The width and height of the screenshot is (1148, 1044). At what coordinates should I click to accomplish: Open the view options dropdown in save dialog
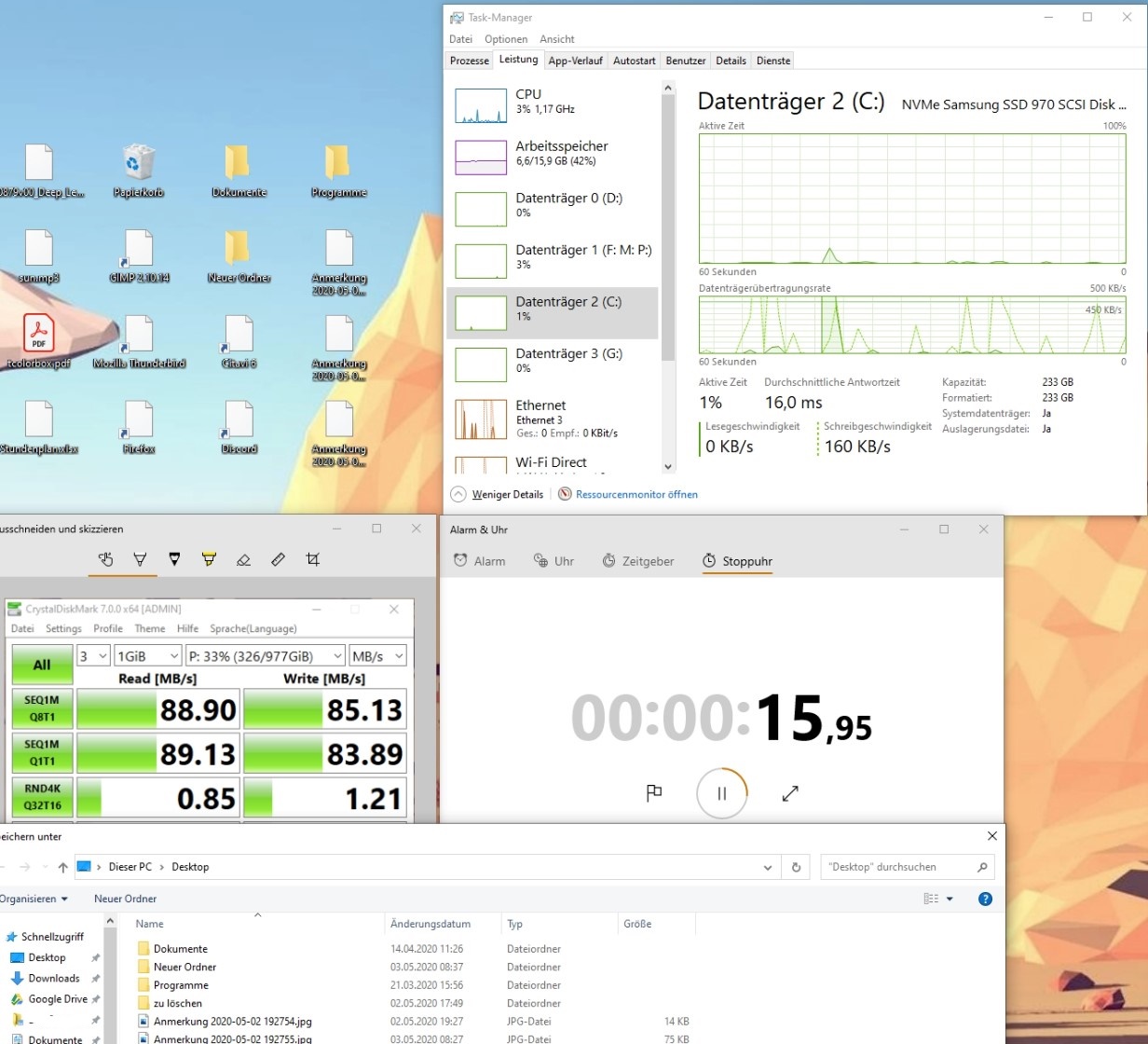click(950, 899)
